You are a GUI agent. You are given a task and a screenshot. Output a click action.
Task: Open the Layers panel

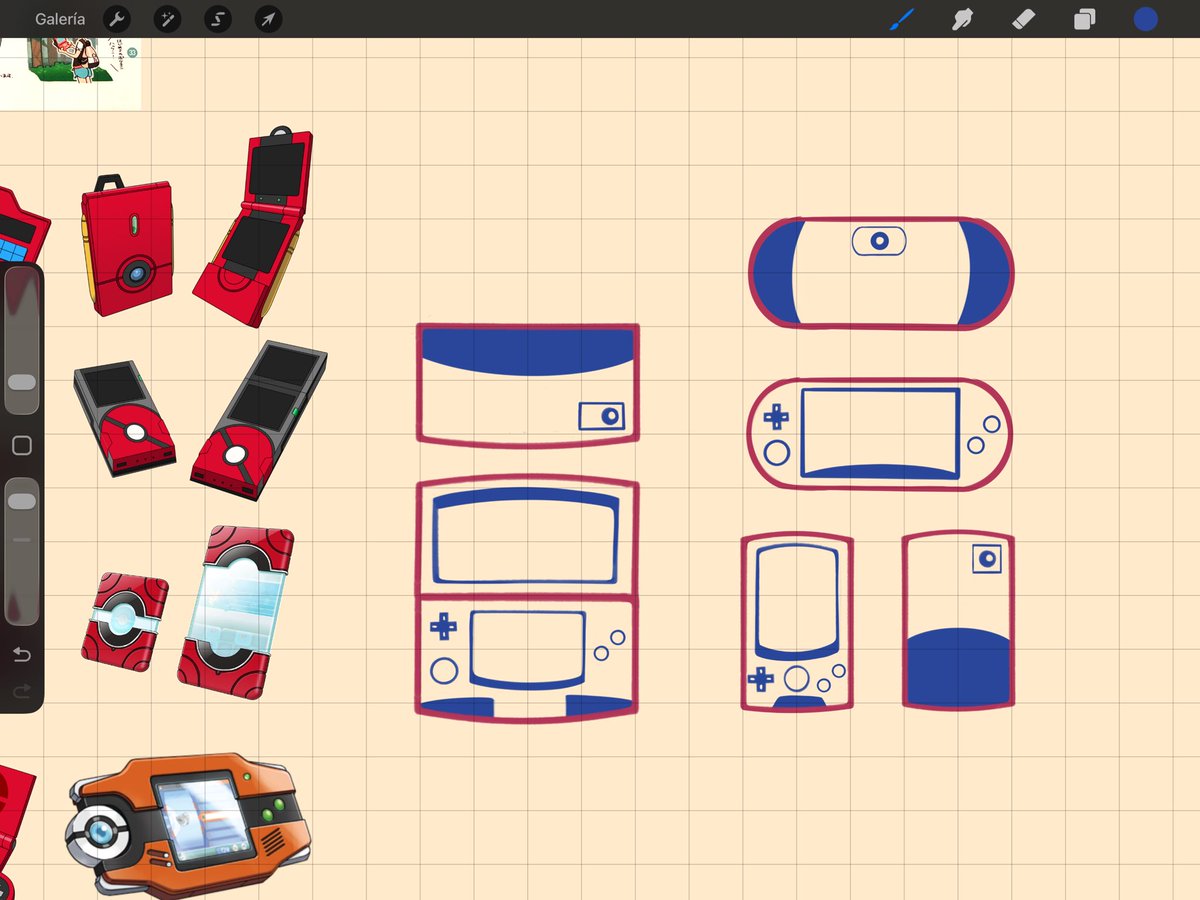tap(1085, 19)
